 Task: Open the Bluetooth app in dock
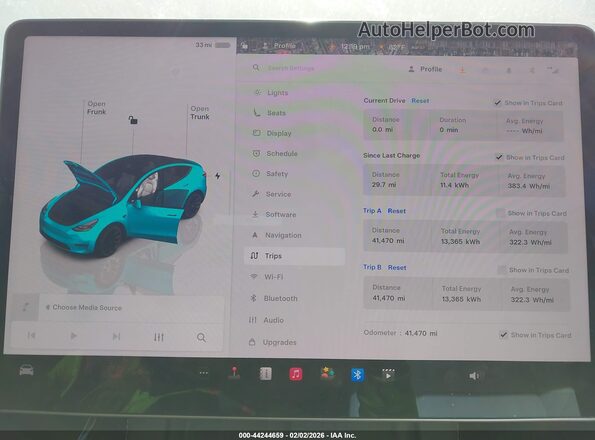click(x=357, y=375)
